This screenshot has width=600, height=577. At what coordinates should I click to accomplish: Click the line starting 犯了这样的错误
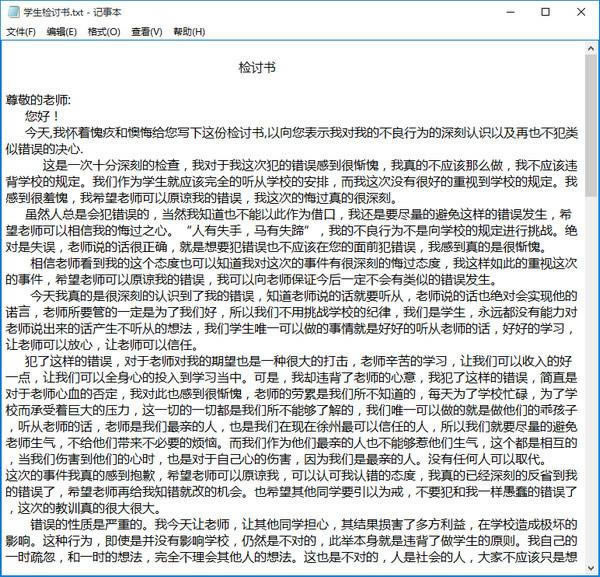298,361
